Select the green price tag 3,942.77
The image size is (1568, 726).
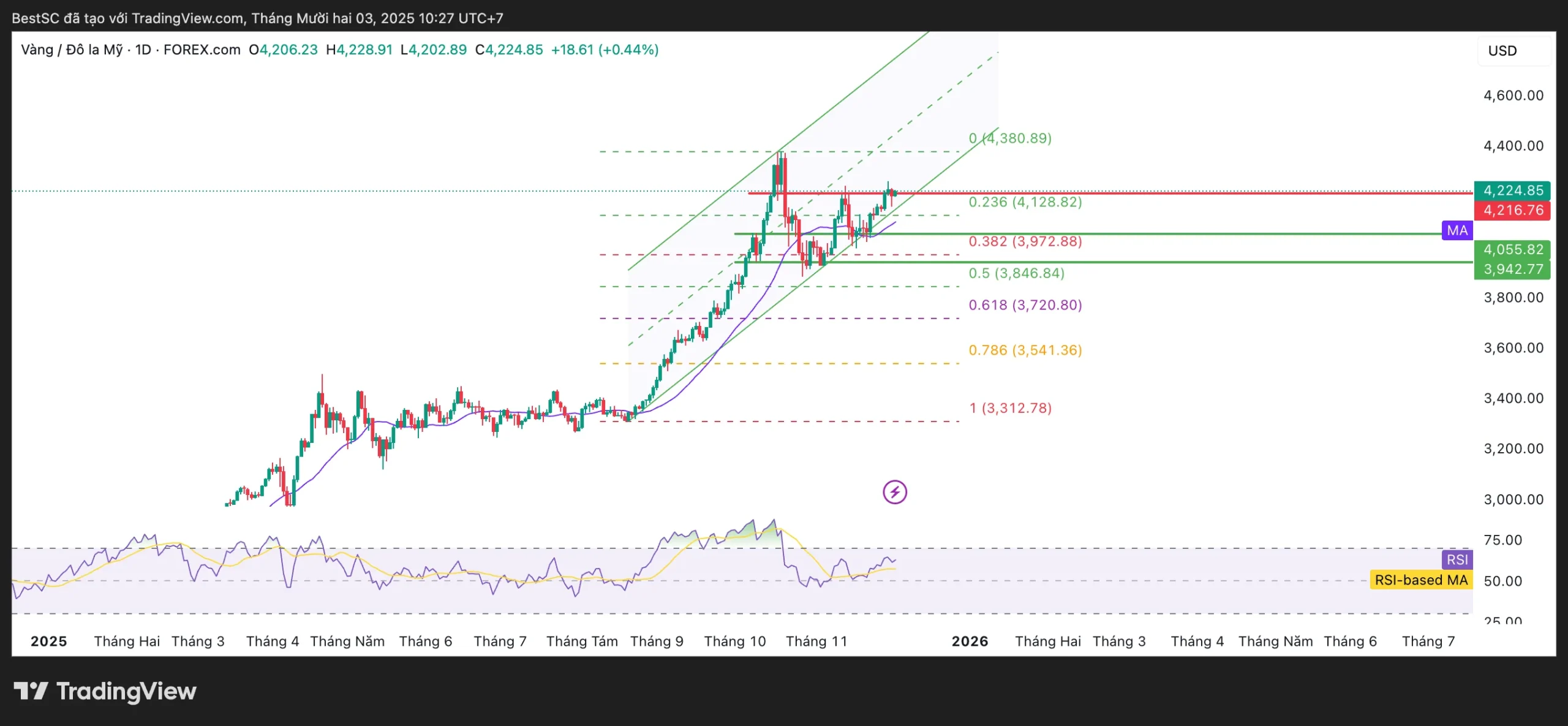pyautogui.click(x=1512, y=269)
